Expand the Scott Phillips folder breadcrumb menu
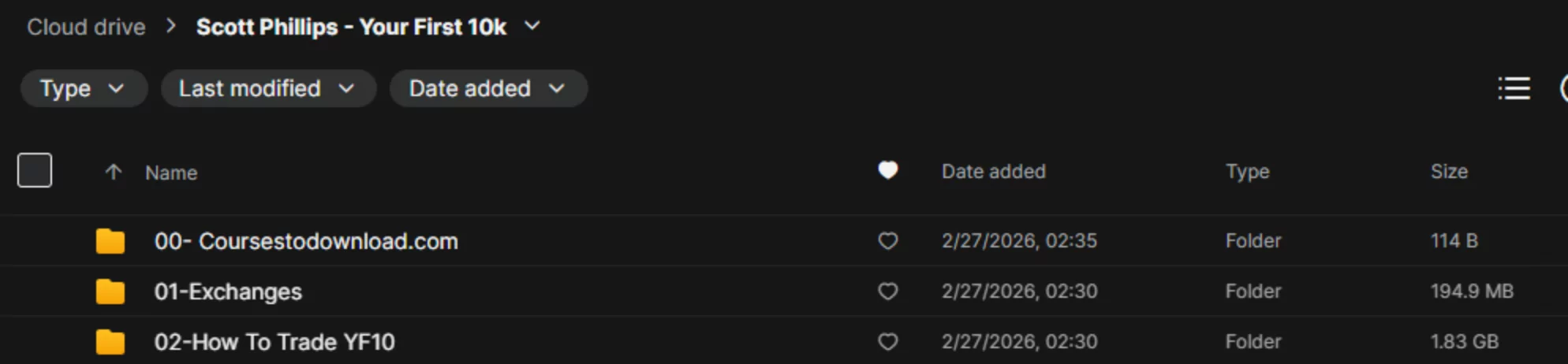This screenshot has width=1568, height=364. [x=533, y=26]
